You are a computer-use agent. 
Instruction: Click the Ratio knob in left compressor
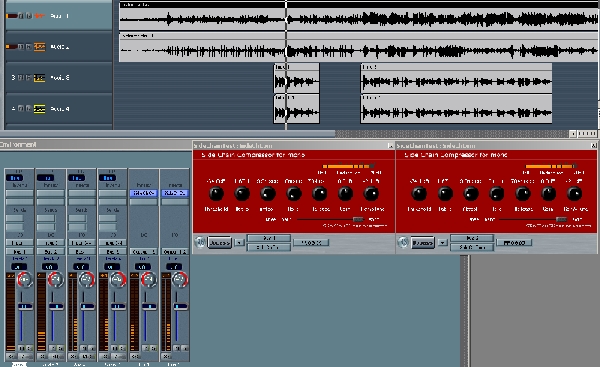(242, 194)
